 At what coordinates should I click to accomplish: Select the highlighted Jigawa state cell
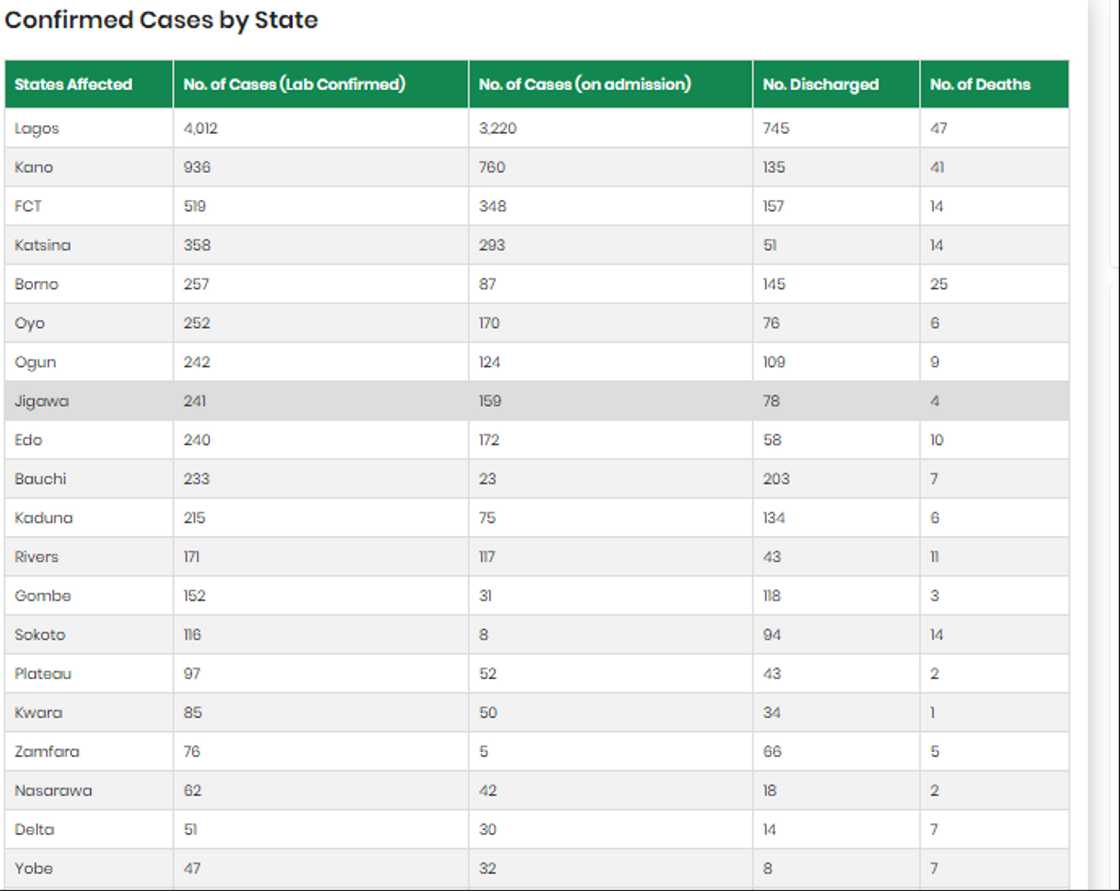click(42, 401)
